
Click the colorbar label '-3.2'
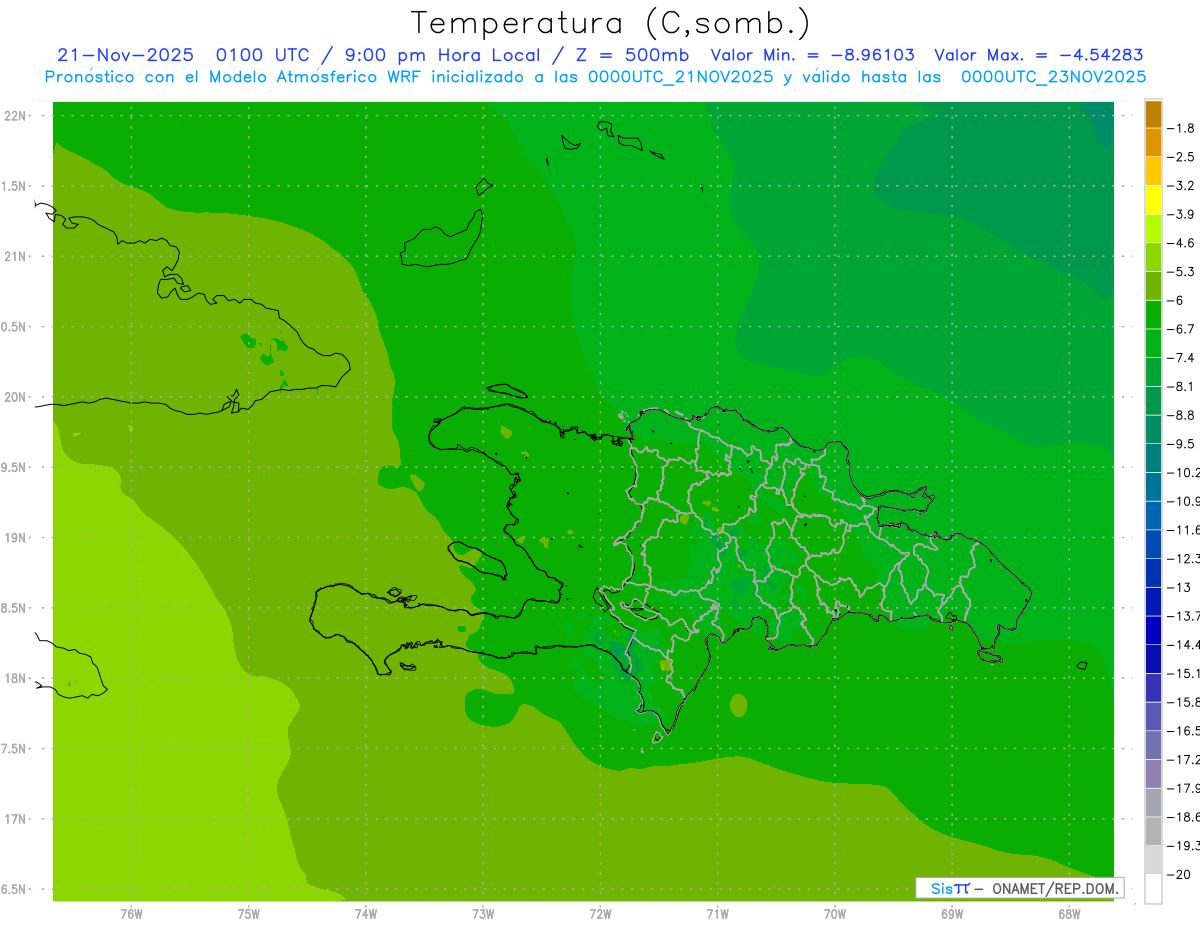1181,186
